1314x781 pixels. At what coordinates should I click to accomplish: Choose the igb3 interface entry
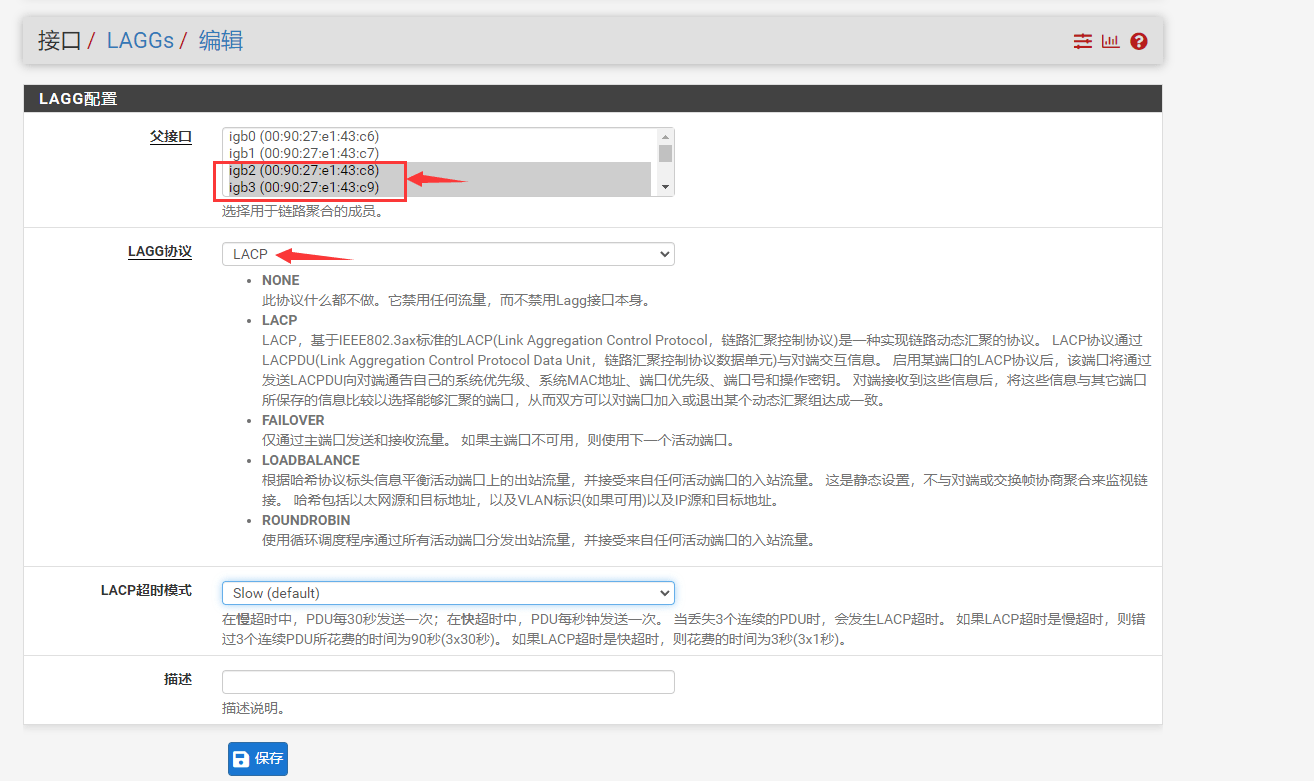tap(304, 187)
